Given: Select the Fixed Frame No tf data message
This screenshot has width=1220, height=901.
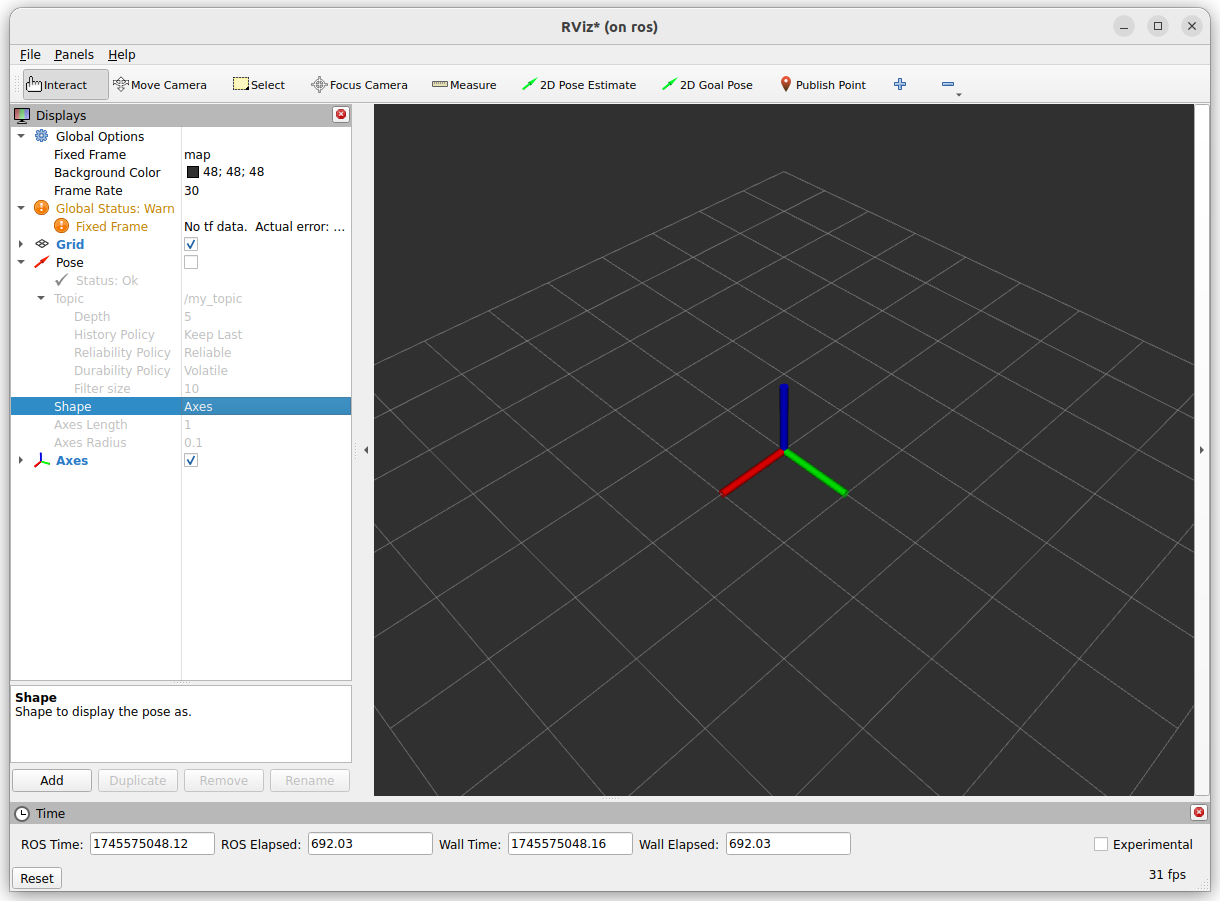Looking at the screenshot, I should click(x=265, y=226).
